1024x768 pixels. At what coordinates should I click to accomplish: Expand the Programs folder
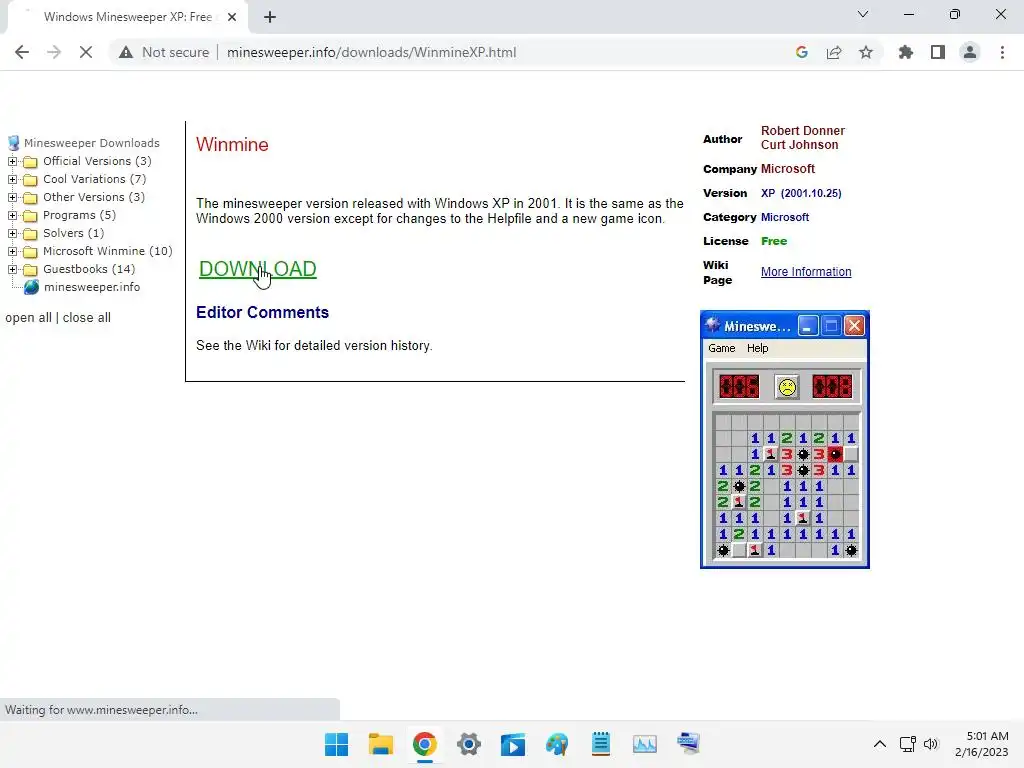click(12, 215)
